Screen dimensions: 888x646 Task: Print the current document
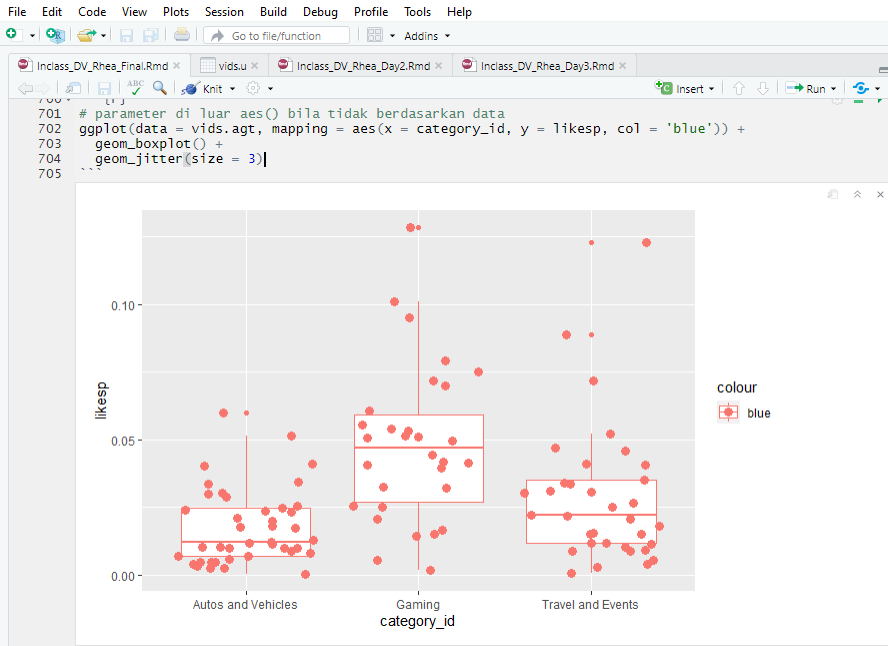point(182,34)
